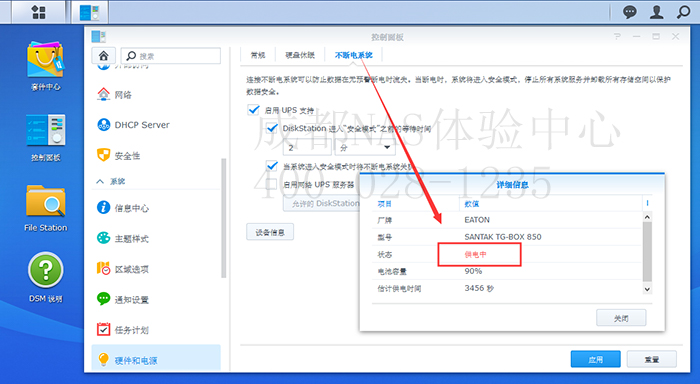
Task: Click the permitted DiskStation devices field
Action: coord(321,204)
